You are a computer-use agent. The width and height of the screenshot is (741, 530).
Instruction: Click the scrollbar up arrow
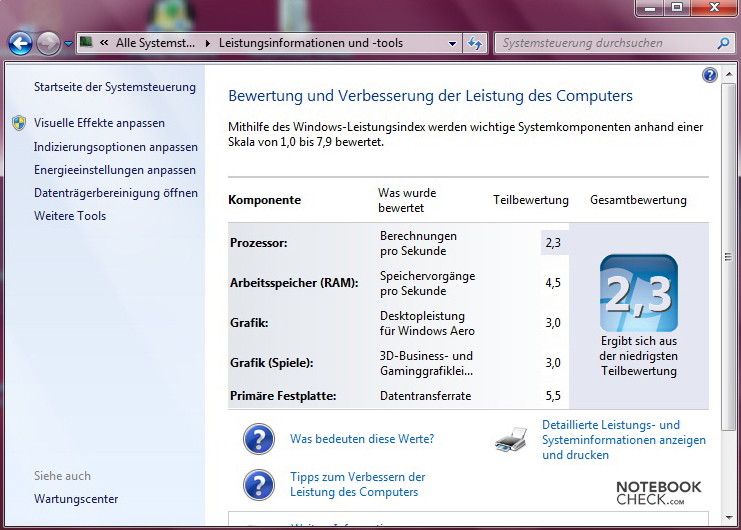tap(729, 74)
